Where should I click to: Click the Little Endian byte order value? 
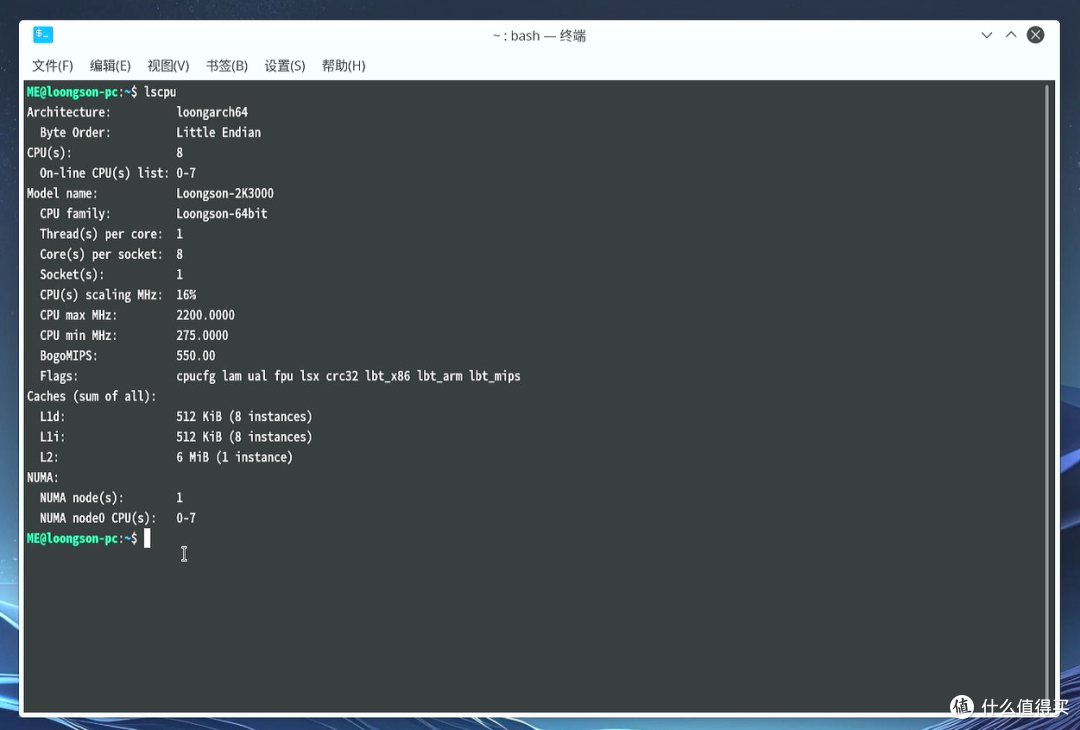pos(218,132)
